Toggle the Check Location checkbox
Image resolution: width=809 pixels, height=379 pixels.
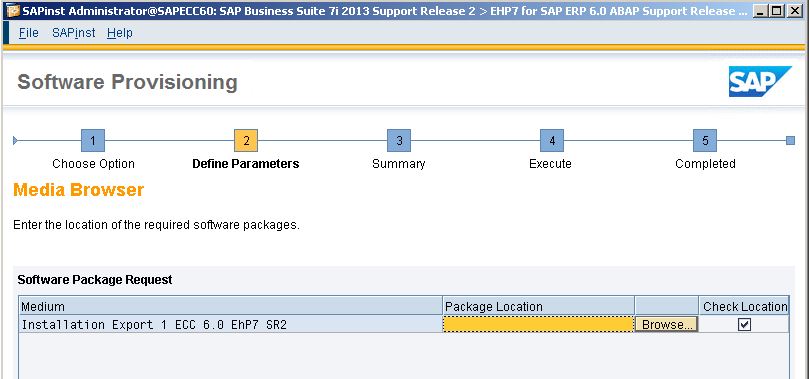(744, 324)
